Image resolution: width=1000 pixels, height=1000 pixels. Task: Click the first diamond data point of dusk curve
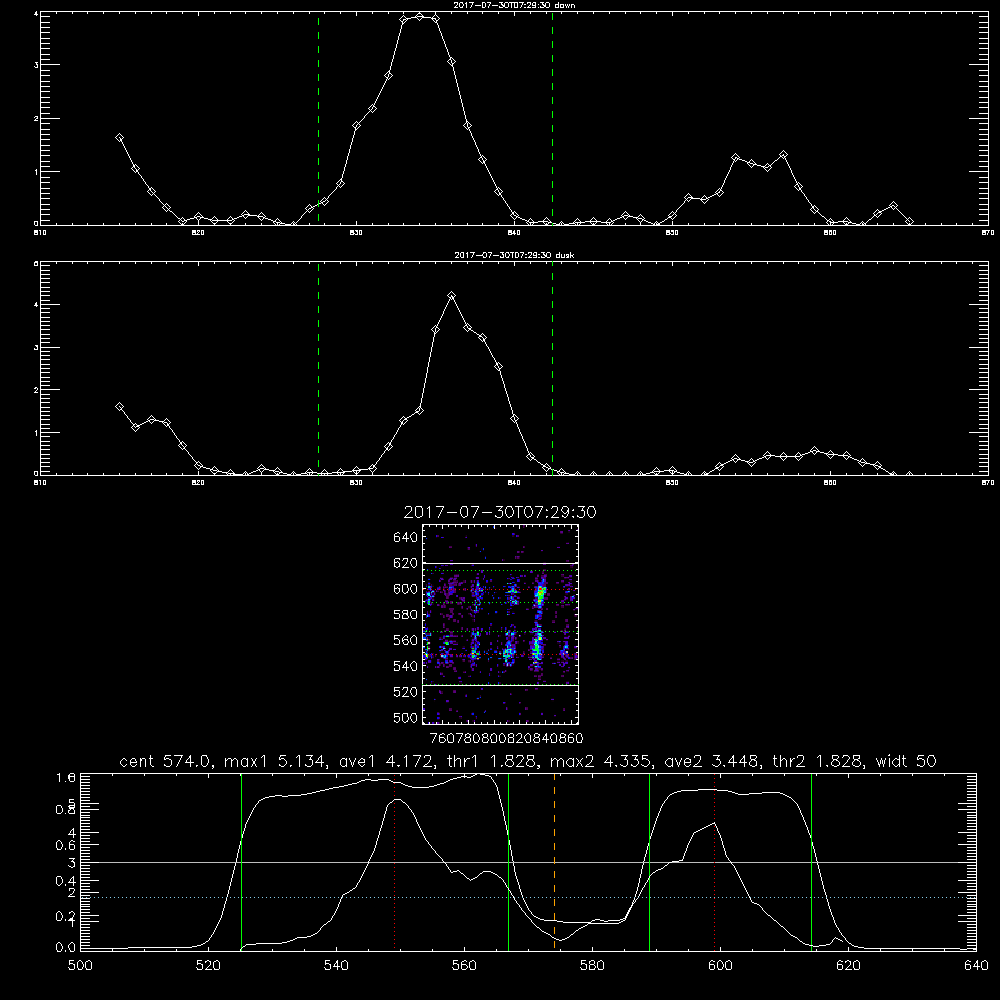(119, 407)
